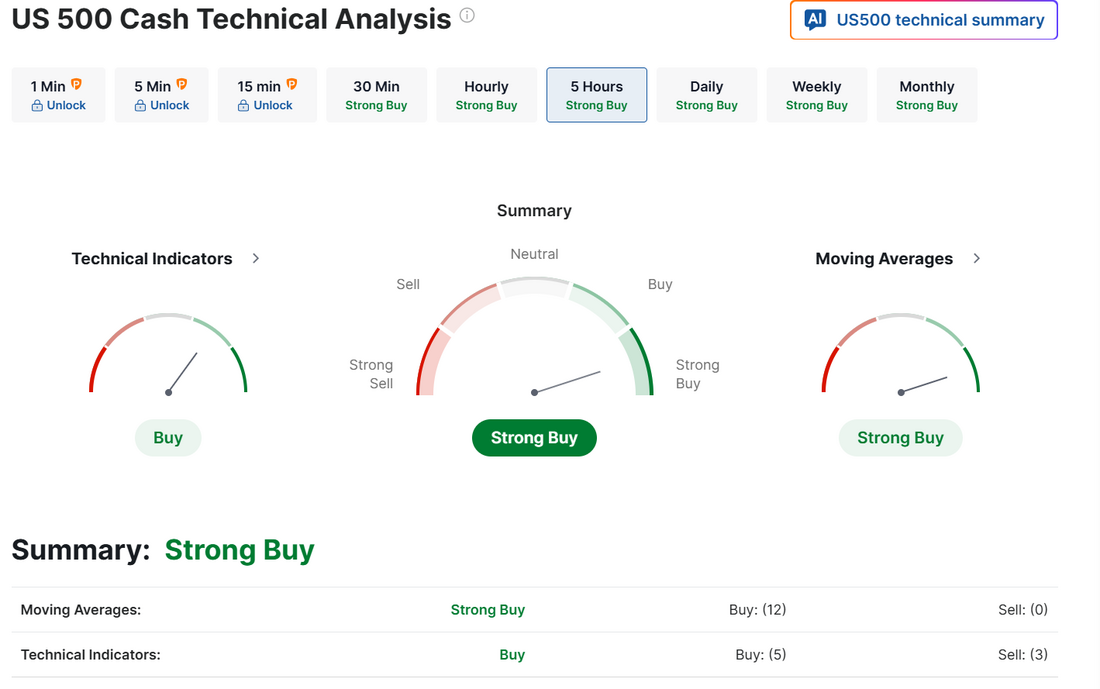Screen dimensions: 1100x689
Task: Click the green Strong Buy summary pill
Action: pyautogui.click(x=534, y=438)
